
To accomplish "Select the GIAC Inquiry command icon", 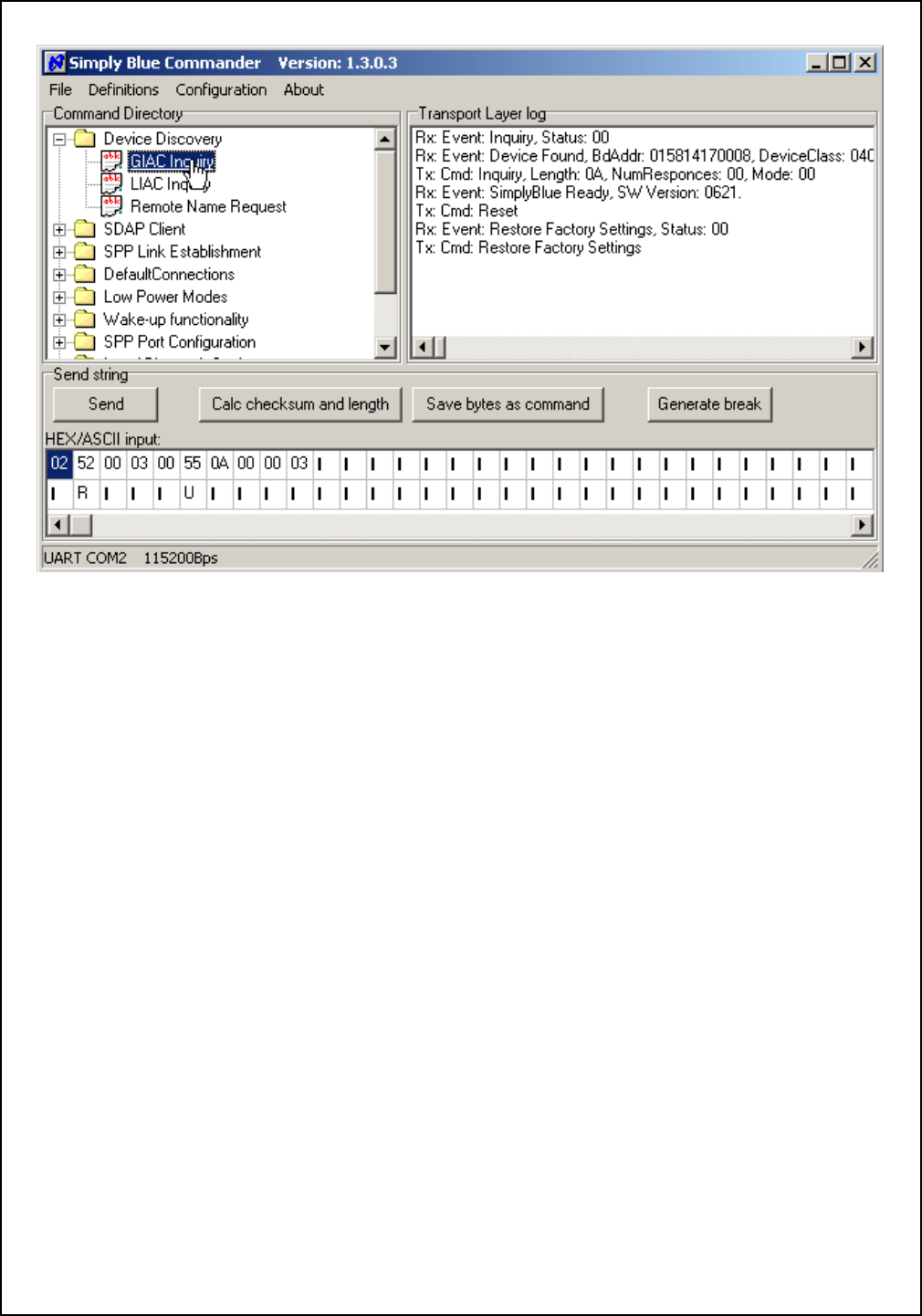I will click(x=111, y=161).
